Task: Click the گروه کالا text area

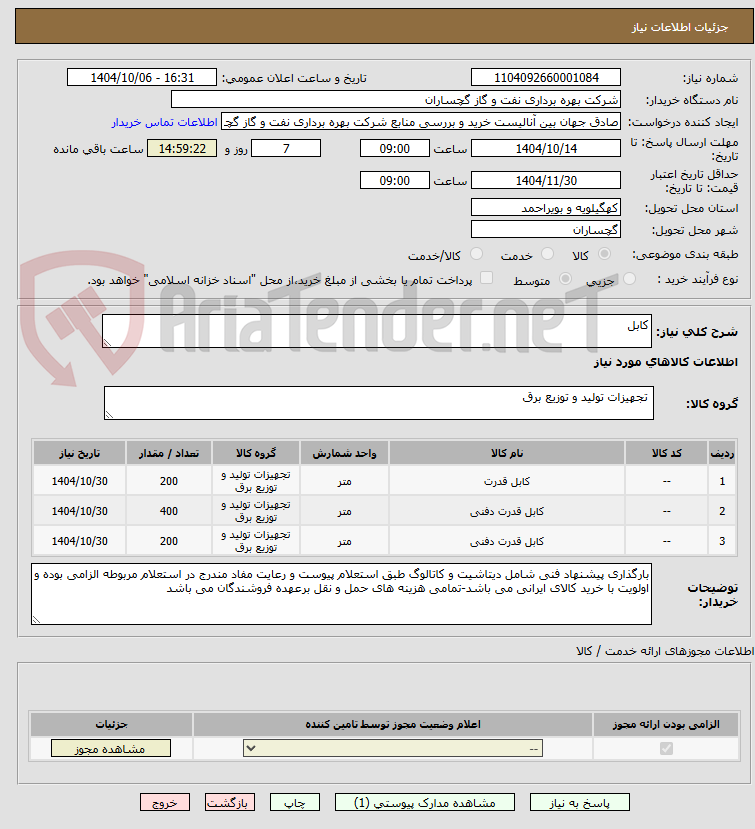Action: [x=379, y=403]
